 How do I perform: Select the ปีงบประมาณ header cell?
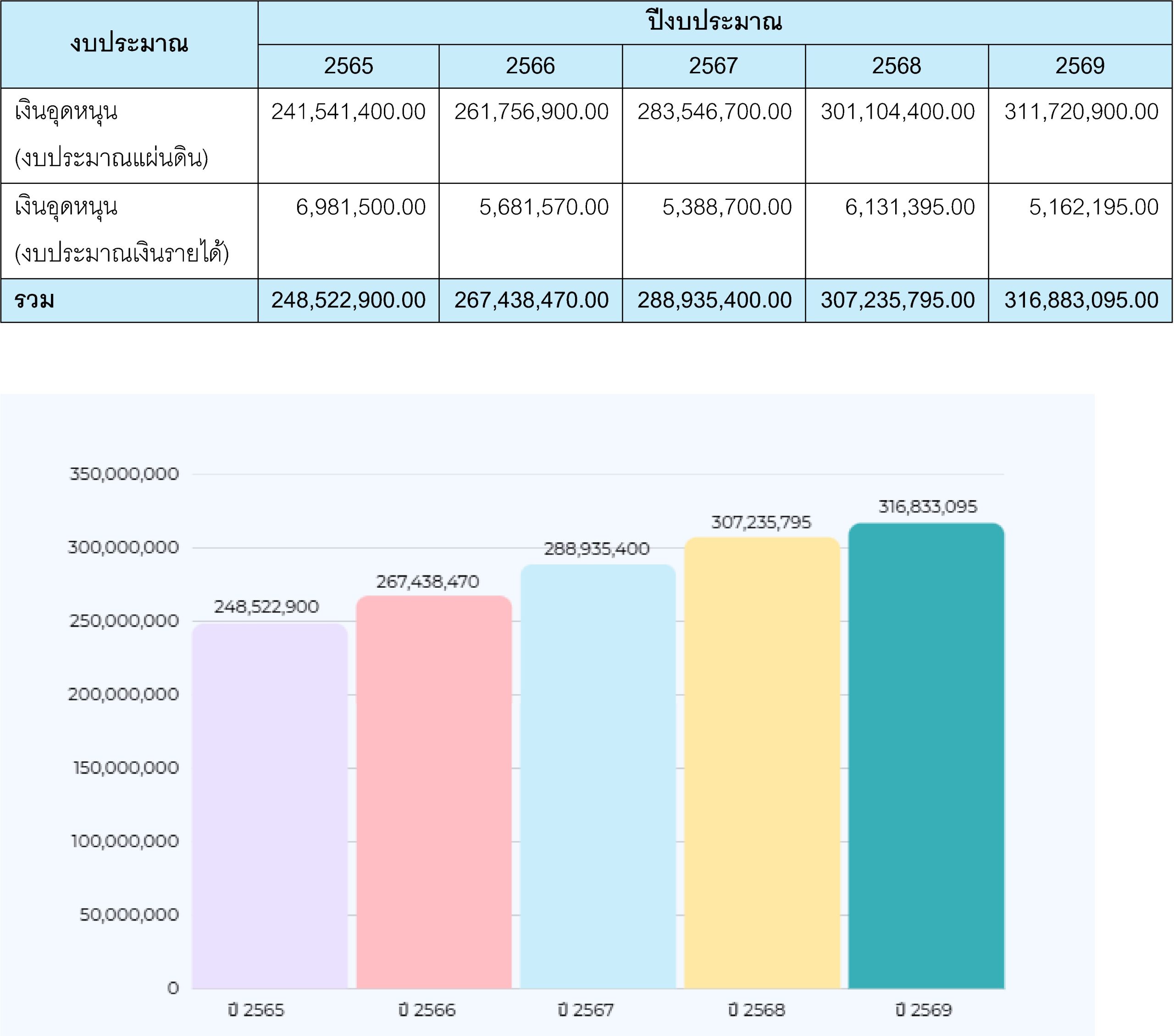point(714,22)
